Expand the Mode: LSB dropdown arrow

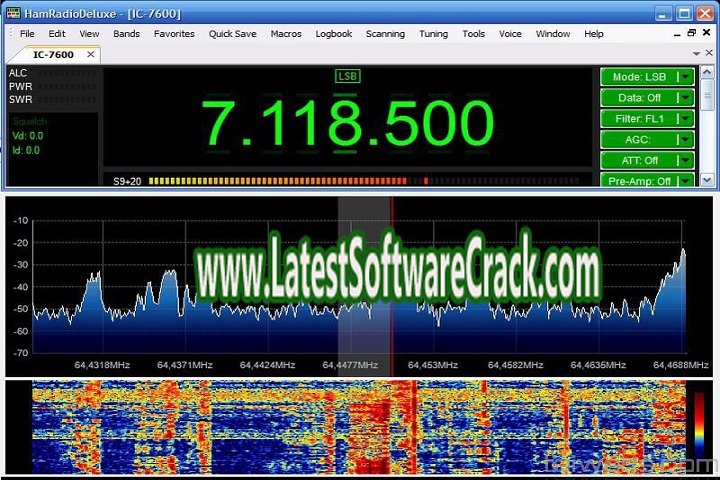(684, 76)
